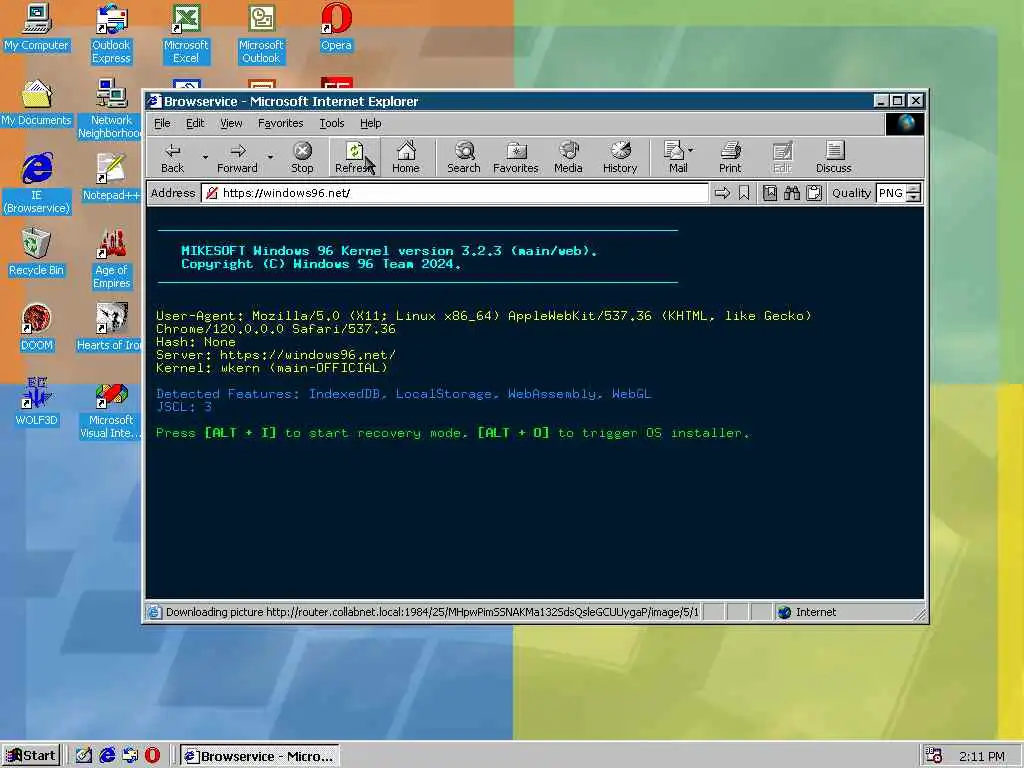Open the Help menu
Image resolution: width=1024 pixels, height=768 pixels.
pos(370,123)
